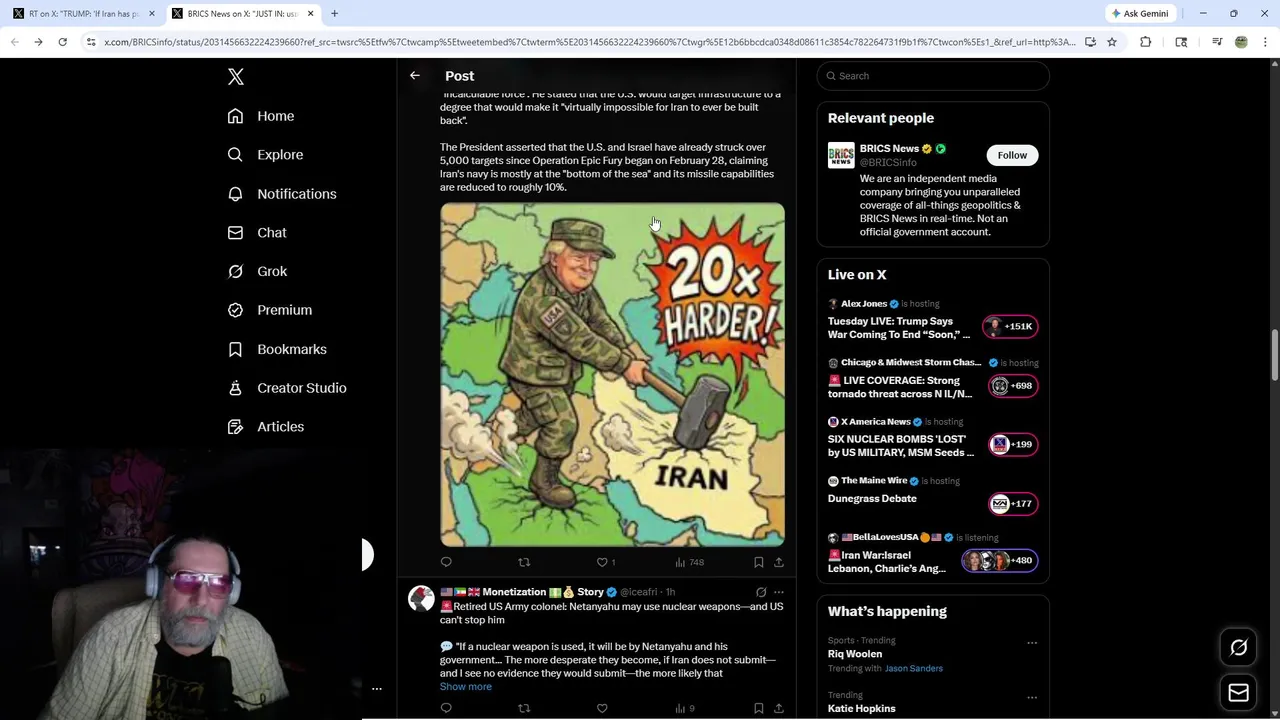This screenshot has height=720, width=1280.
Task: Reload the current page
Action: pos(62,42)
